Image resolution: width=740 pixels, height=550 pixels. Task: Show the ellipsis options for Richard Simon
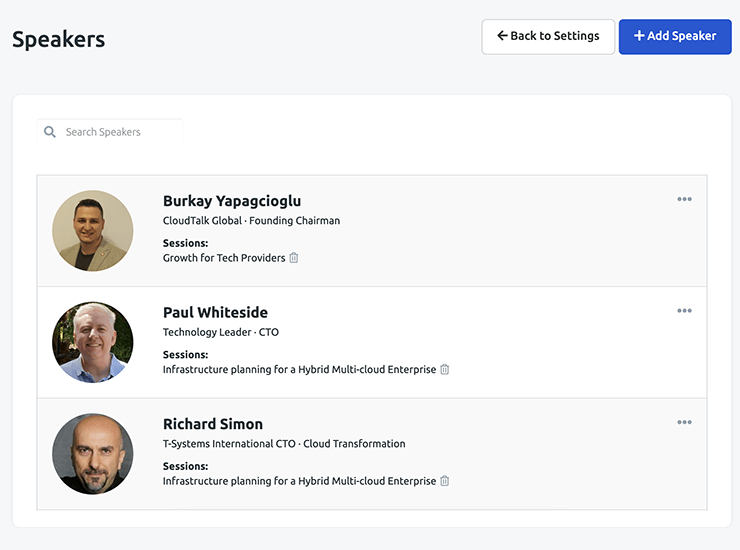[684, 423]
